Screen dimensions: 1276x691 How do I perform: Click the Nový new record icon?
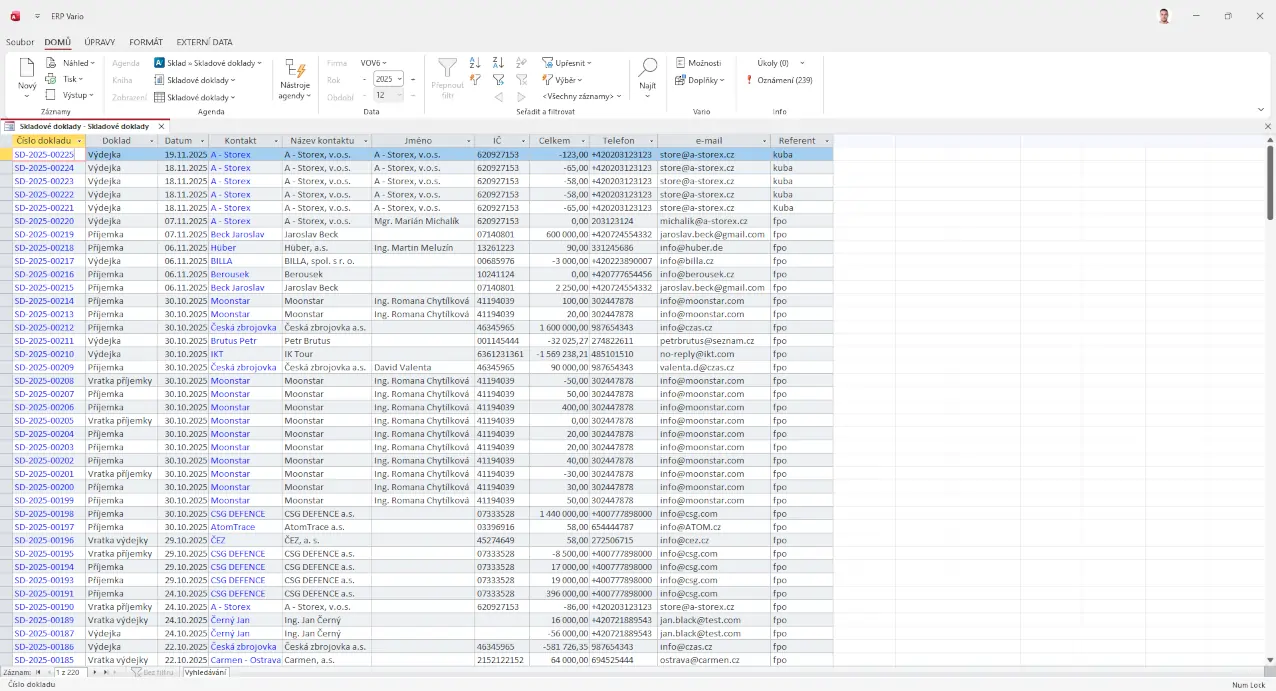click(27, 69)
